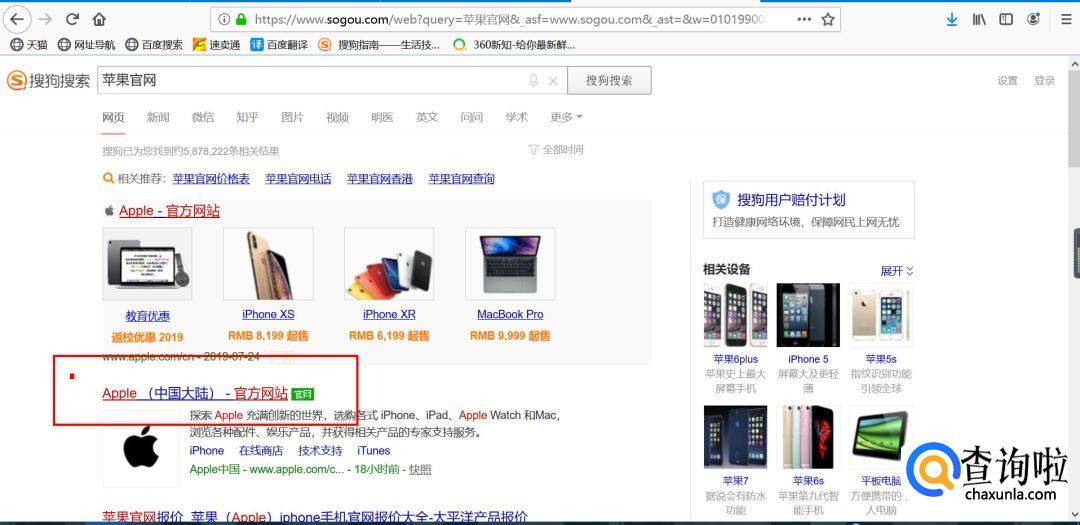Screen dimensions: 1080x525
Task: Open related search 苹果官网查询
Action: (x=461, y=178)
